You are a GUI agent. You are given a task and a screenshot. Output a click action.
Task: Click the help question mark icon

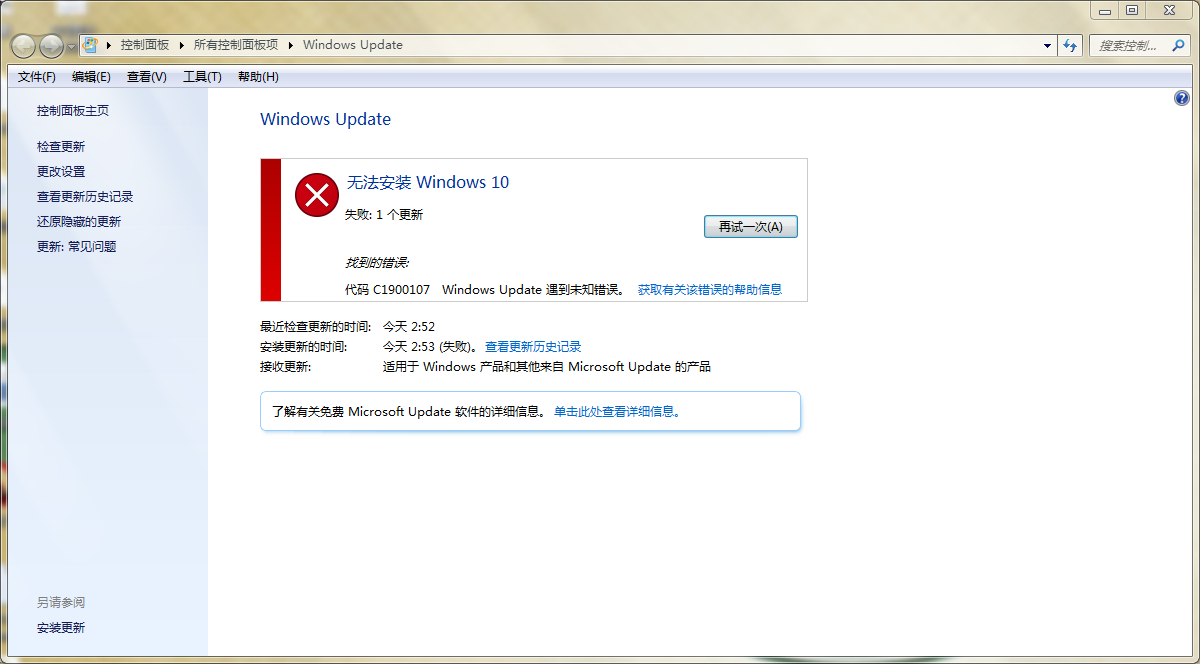pos(1182,98)
